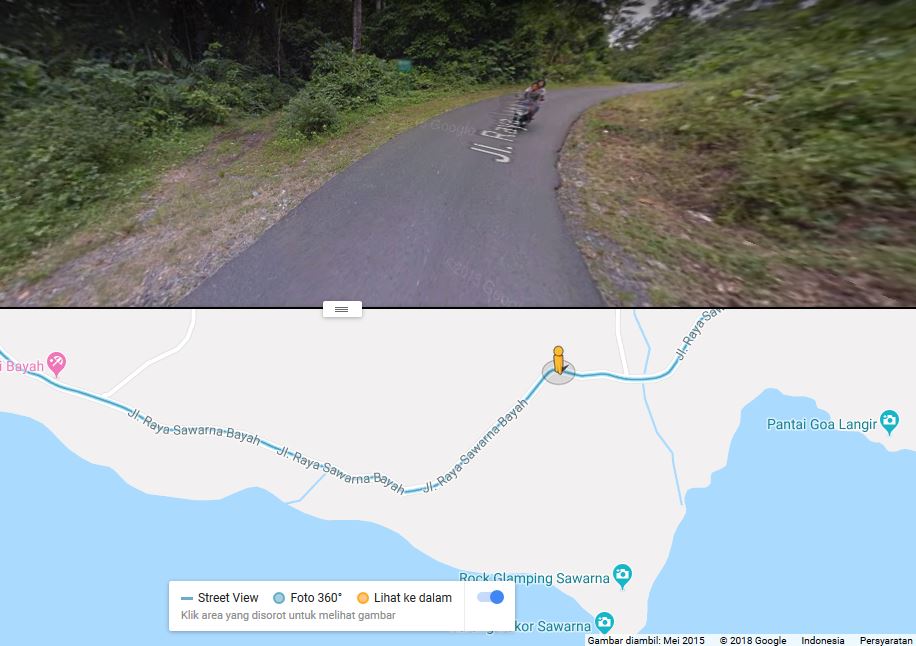Click the Foto 360° circle icon

point(279,598)
